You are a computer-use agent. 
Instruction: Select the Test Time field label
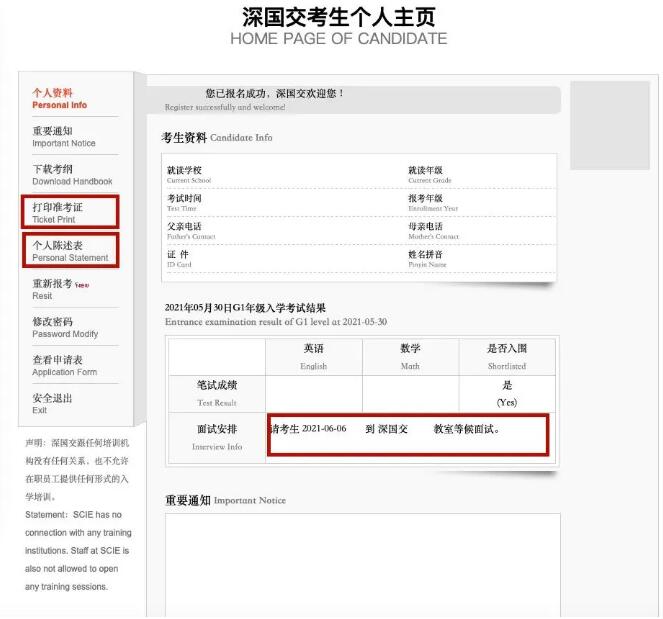pos(184,203)
